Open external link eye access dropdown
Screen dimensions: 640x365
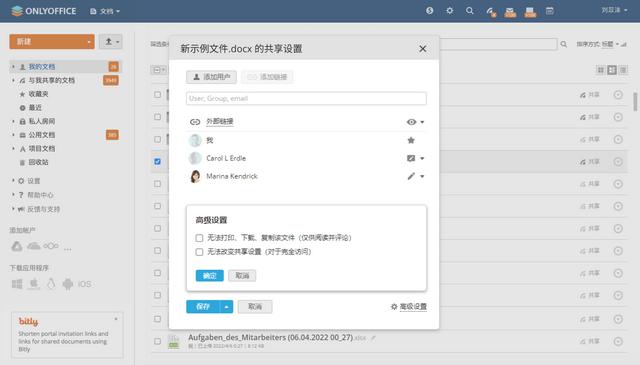[x=416, y=122]
